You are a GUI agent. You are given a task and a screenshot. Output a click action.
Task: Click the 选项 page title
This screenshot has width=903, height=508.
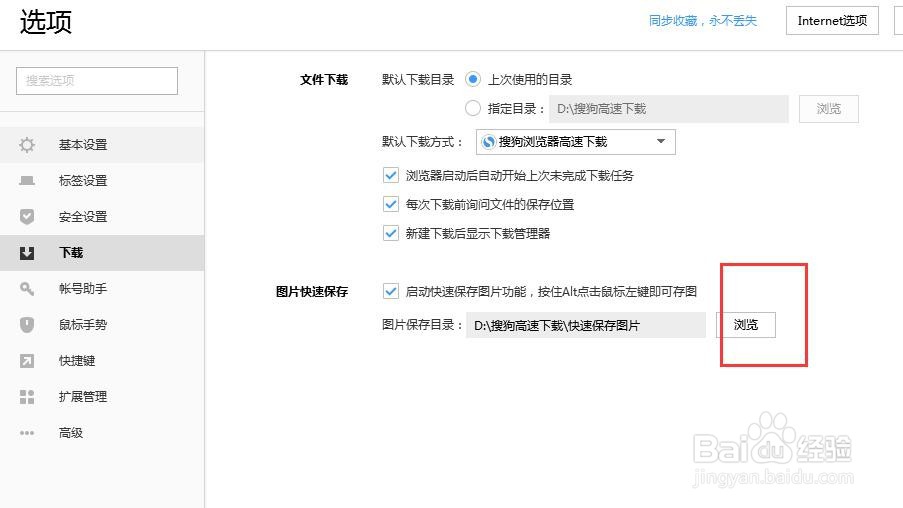pos(45,22)
